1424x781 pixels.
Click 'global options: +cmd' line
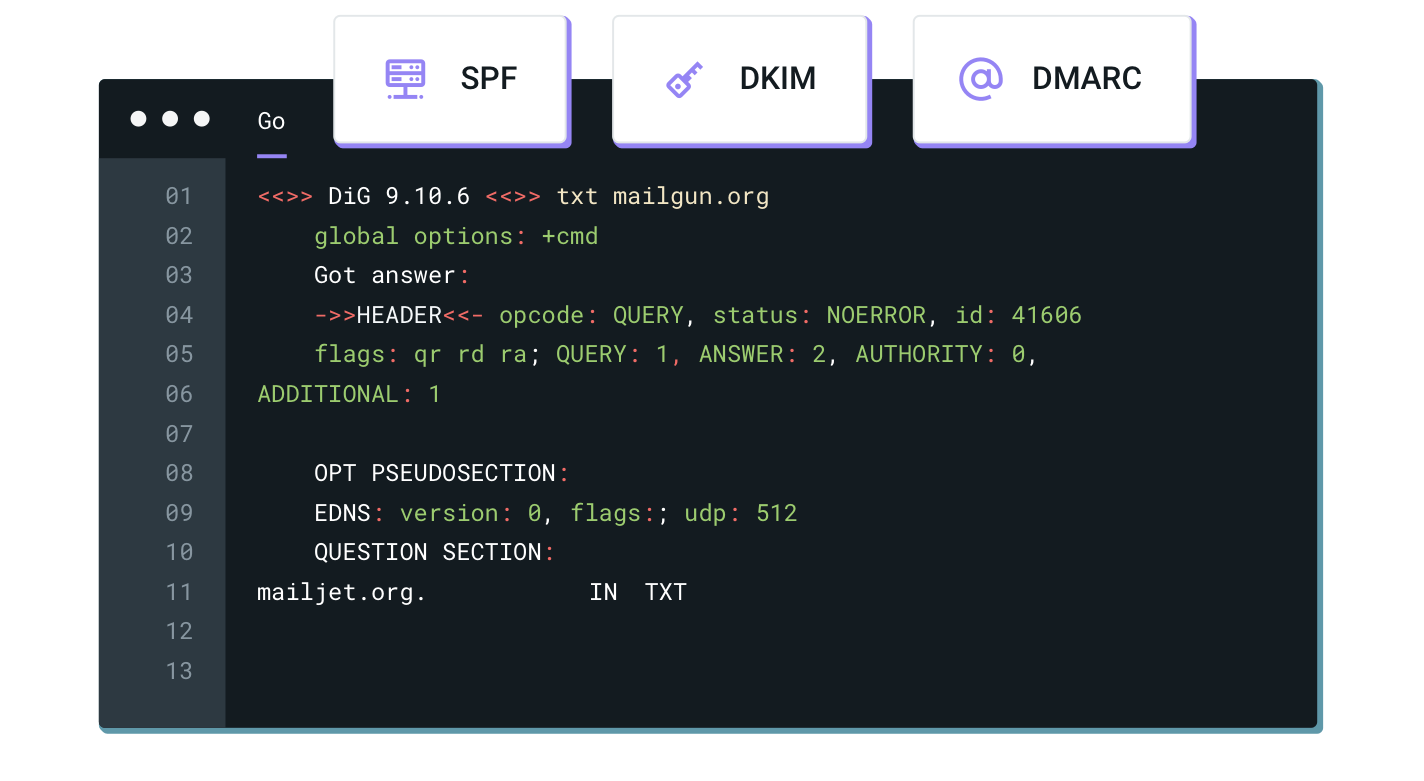pyautogui.click(x=456, y=236)
